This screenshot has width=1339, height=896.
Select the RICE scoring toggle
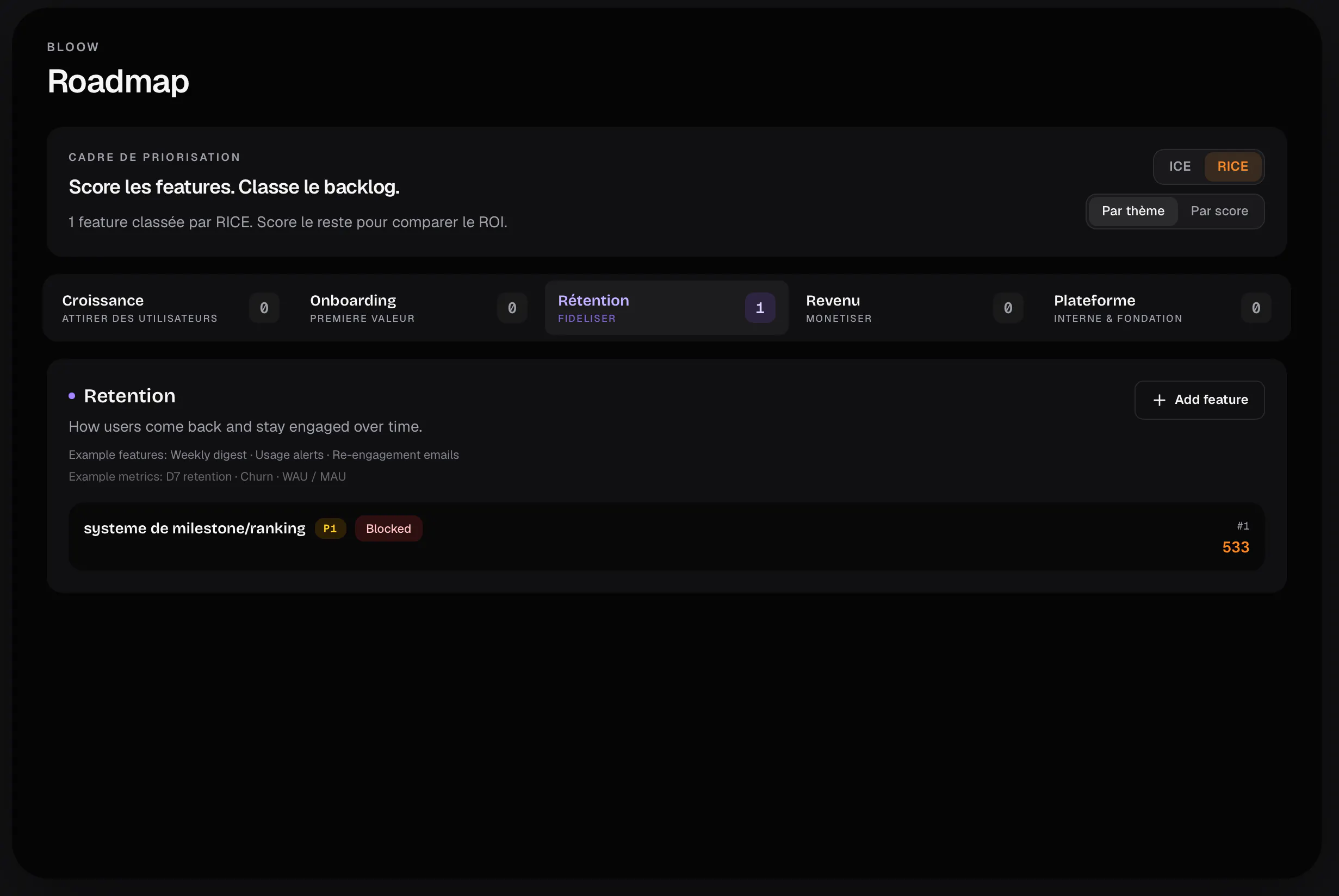1232,166
